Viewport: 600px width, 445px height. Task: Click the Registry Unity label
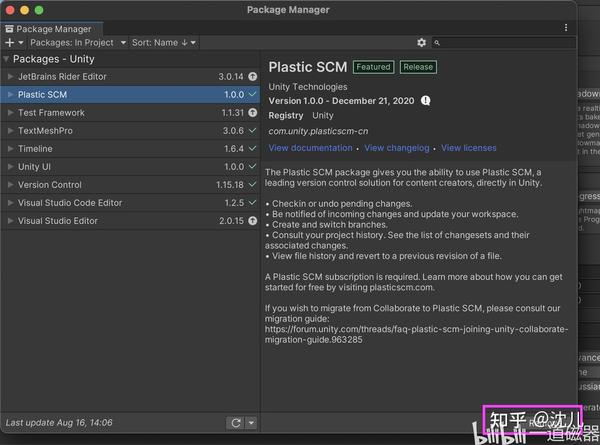301,116
